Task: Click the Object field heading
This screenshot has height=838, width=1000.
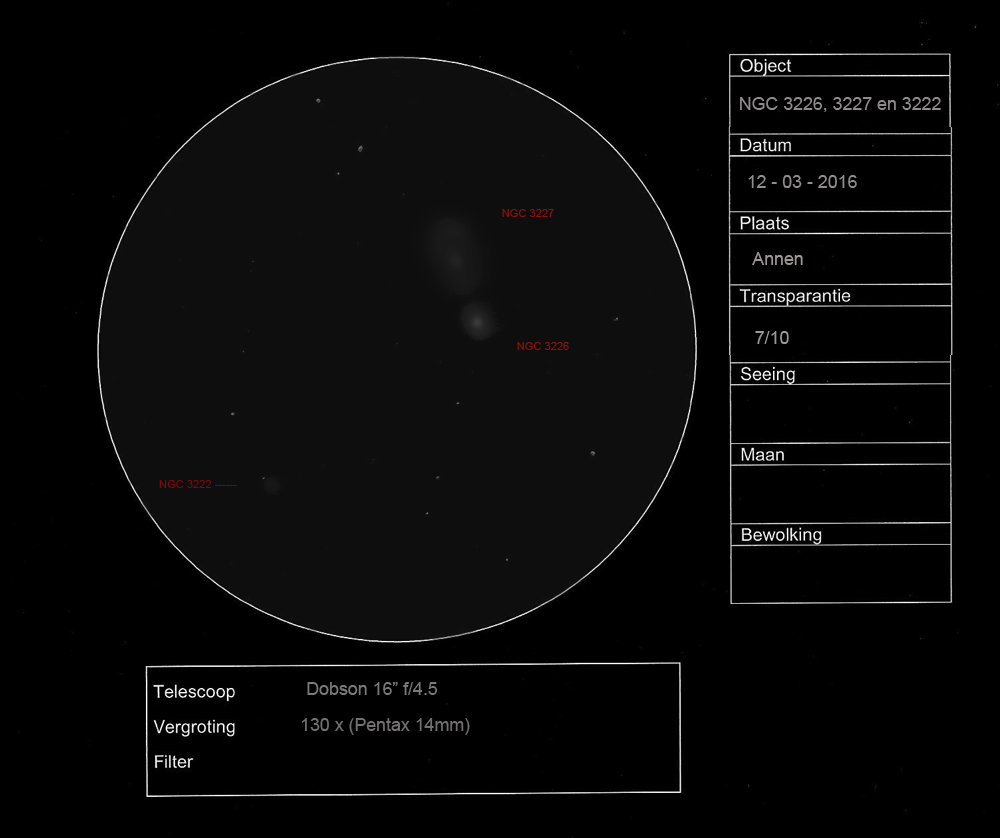Action: coord(765,66)
